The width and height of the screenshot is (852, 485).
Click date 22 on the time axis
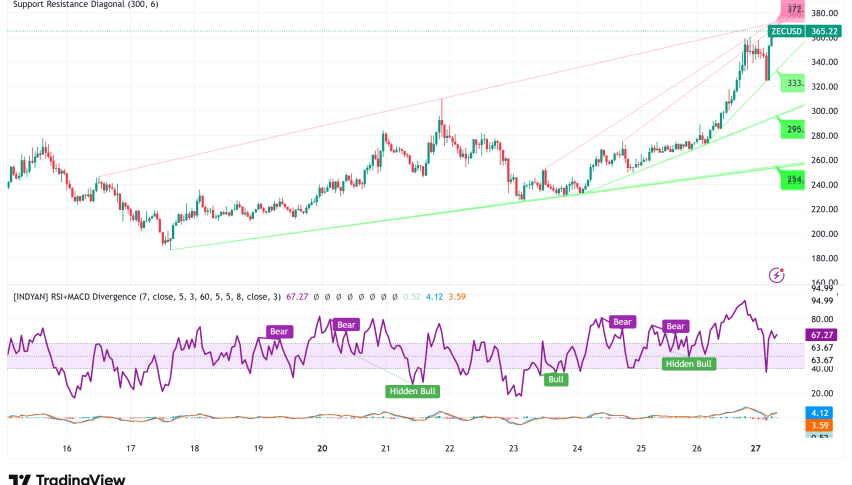point(449,450)
